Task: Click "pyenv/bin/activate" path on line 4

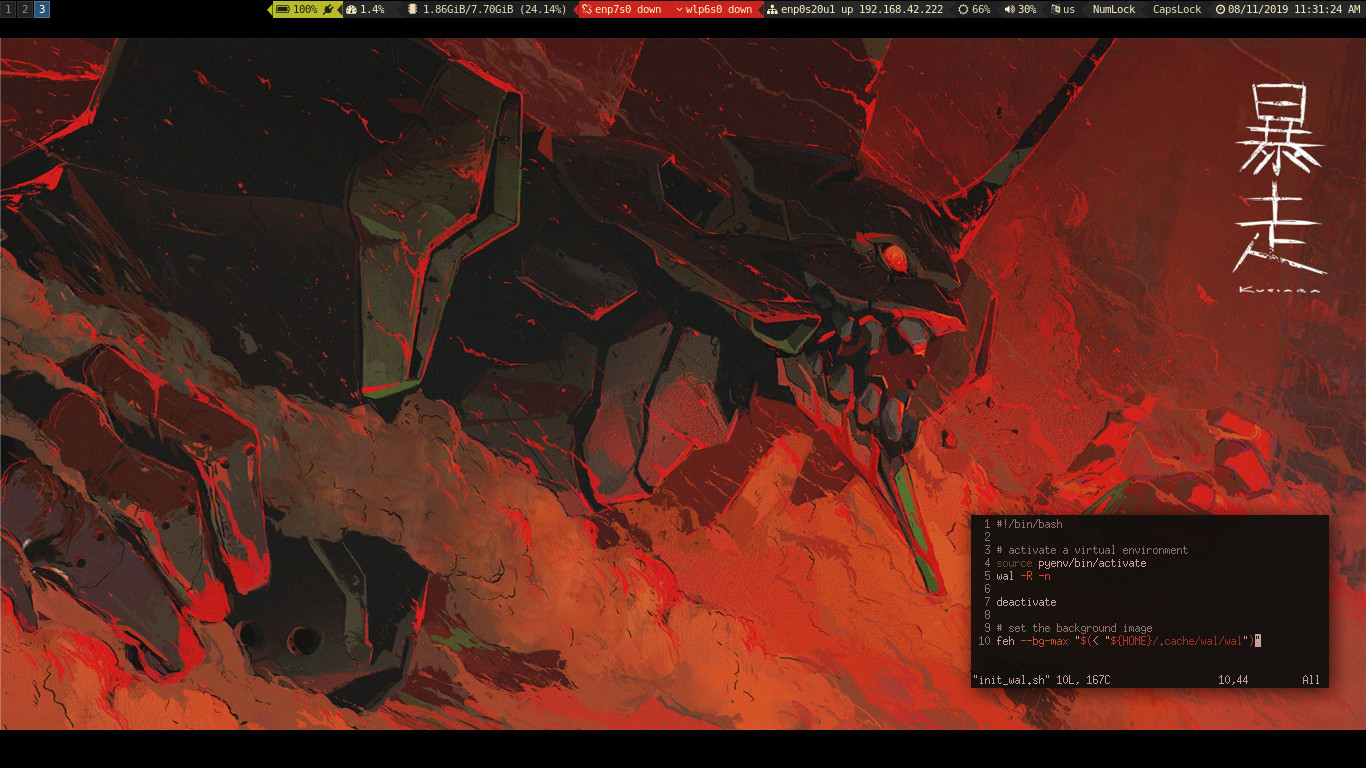Action: tap(1092, 563)
